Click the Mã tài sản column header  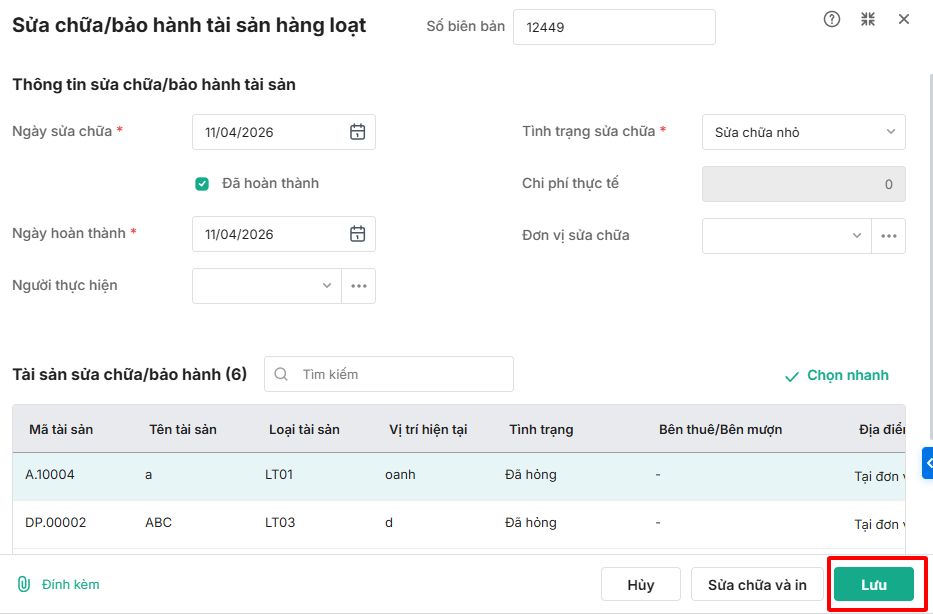coord(61,429)
